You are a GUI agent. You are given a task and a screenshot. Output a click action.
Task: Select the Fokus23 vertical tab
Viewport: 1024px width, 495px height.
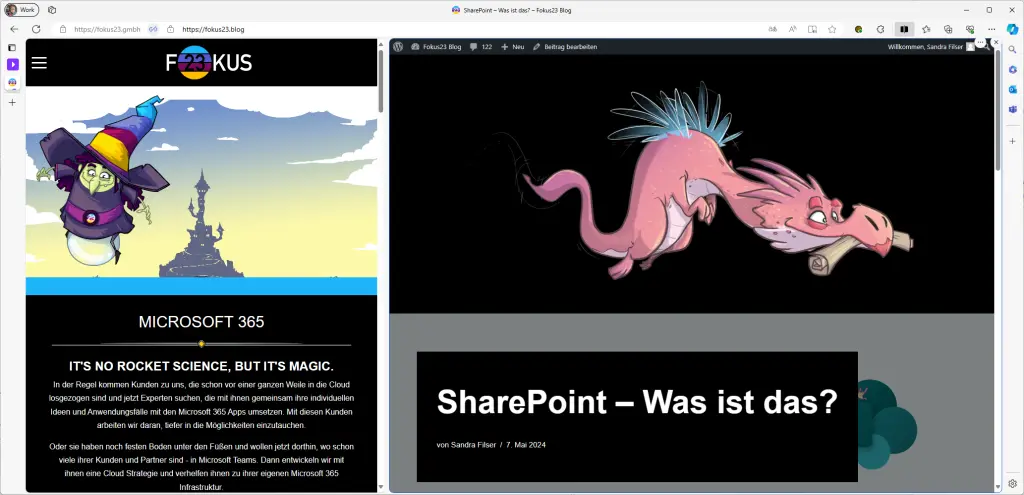point(12,82)
